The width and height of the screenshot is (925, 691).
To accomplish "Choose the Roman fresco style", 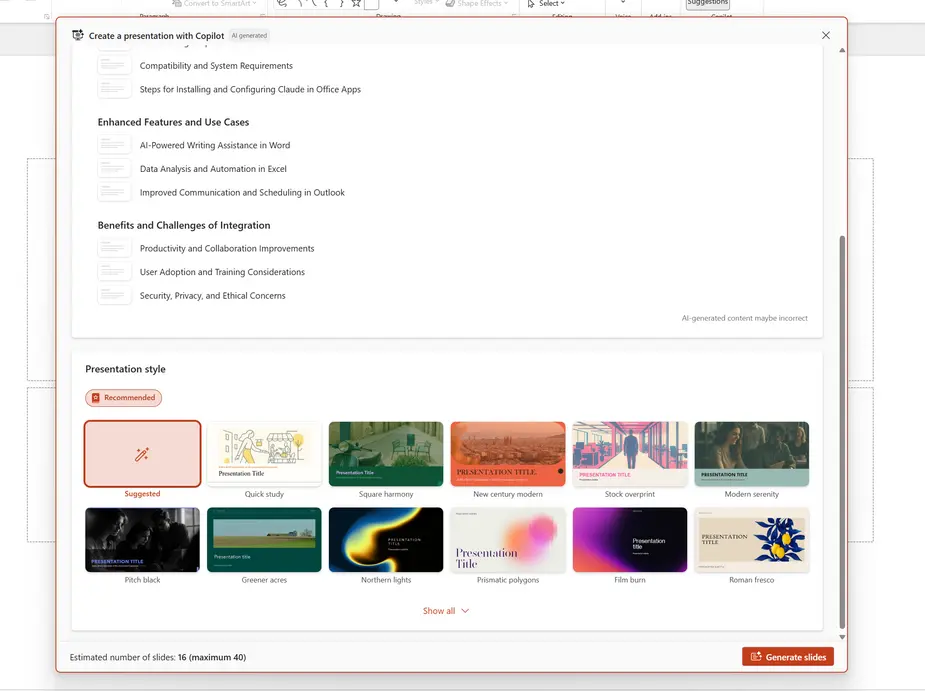I will pyautogui.click(x=752, y=540).
